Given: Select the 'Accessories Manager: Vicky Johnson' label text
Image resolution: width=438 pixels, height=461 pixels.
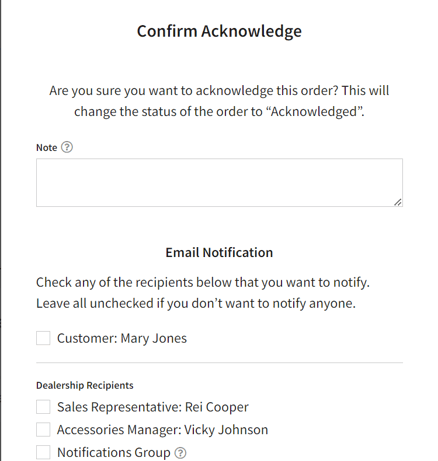Looking at the screenshot, I should pos(162,430).
